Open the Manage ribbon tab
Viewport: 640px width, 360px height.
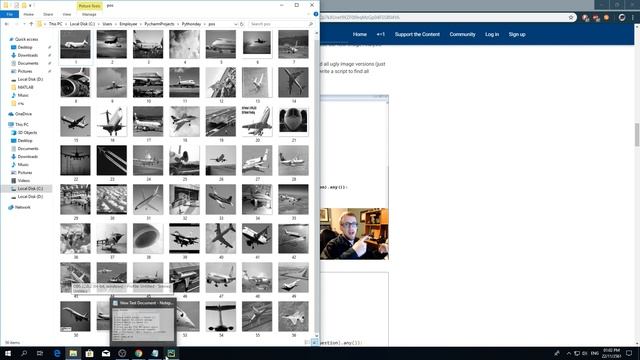point(89,14)
